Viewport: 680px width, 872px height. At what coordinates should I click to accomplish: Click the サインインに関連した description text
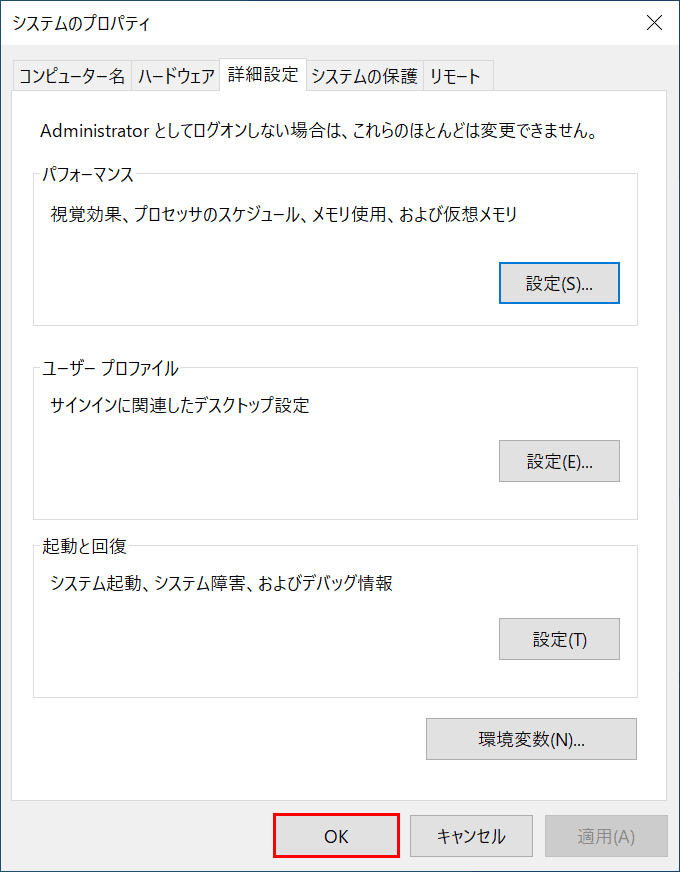[x=180, y=405]
